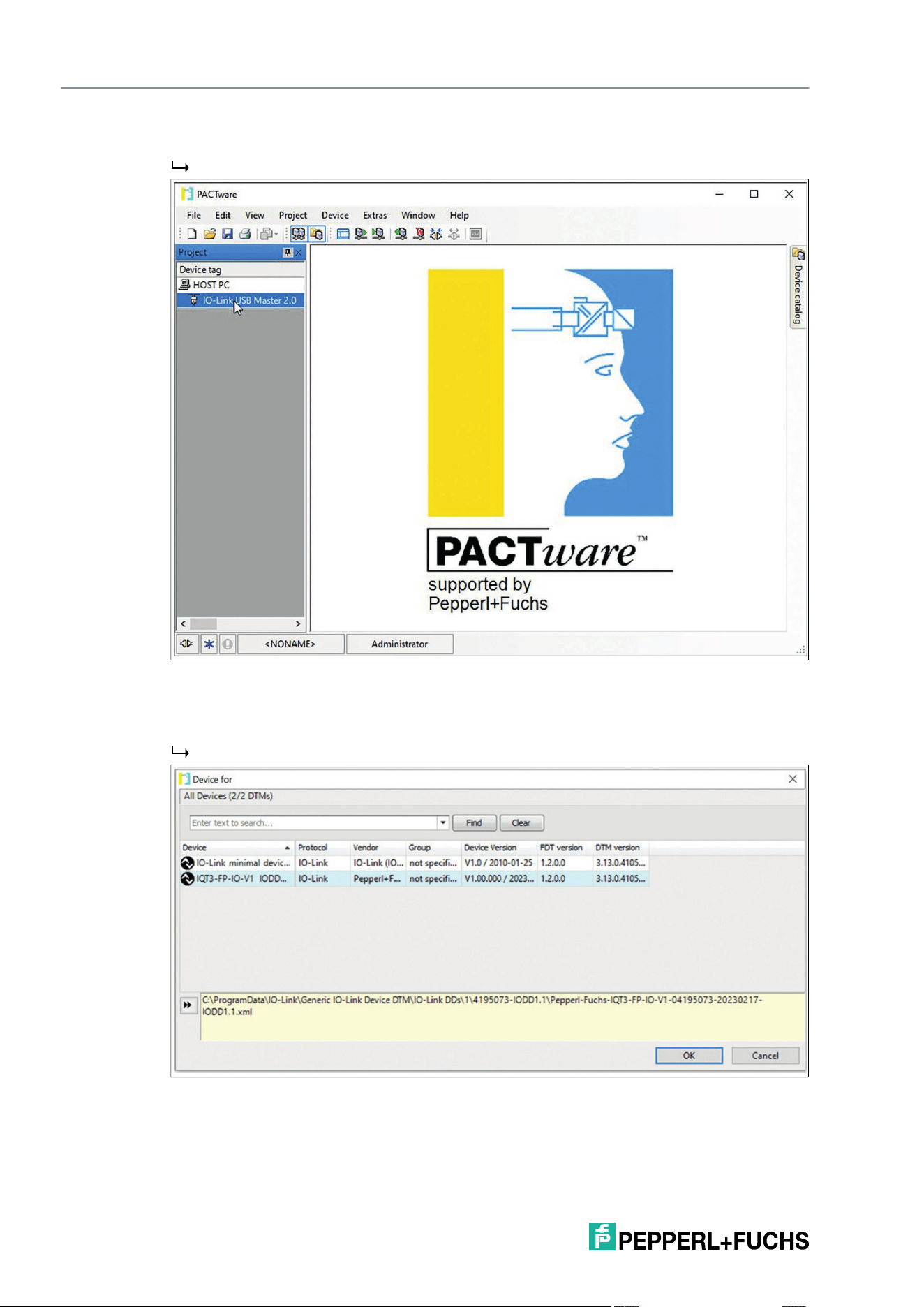Click the blue asterisk status bar icon

tap(209, 644)
